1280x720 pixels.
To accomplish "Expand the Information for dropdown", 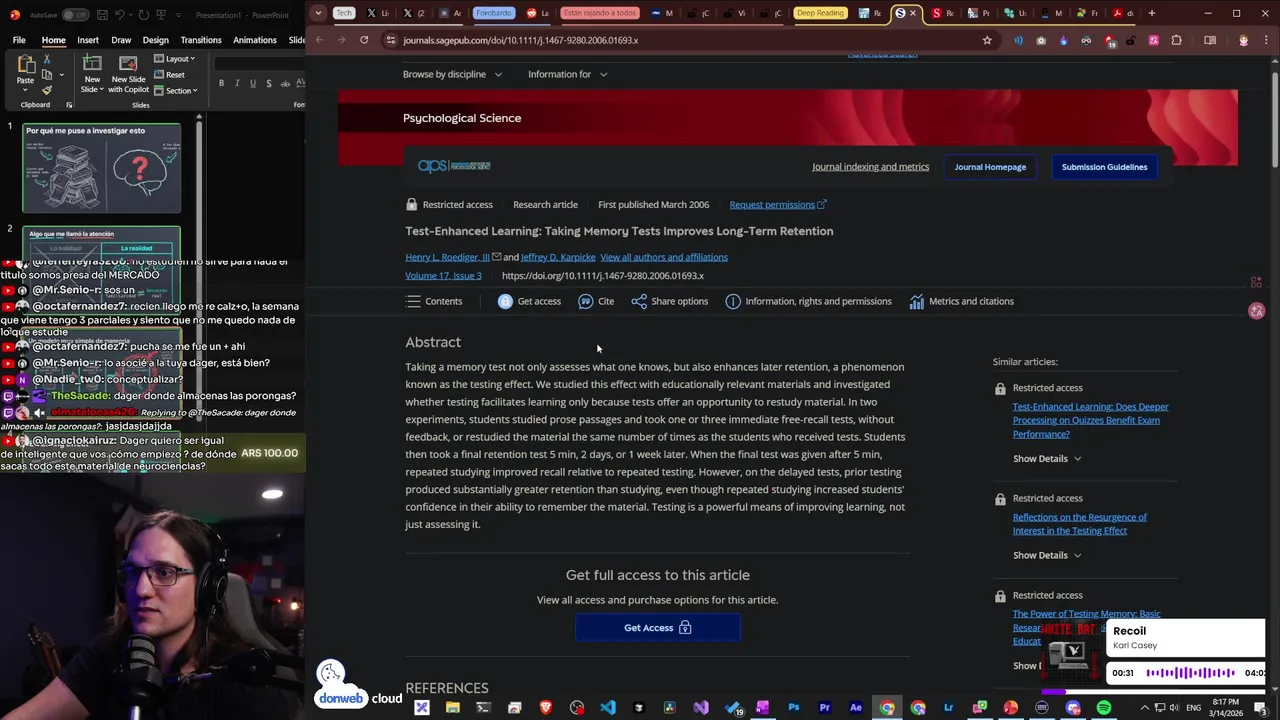I will pyautogui.click(x=567, y=74).
